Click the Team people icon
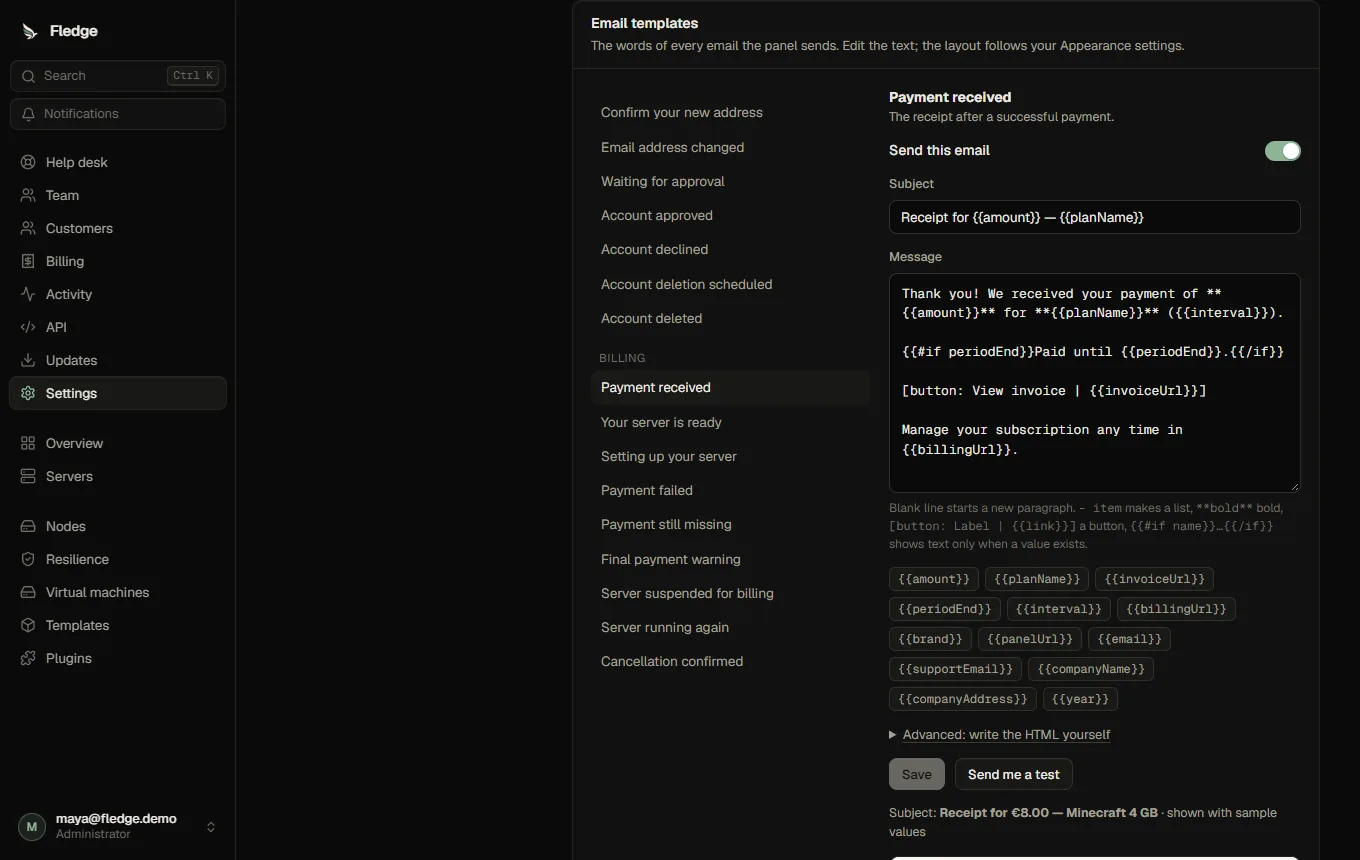This screenshot has height=860, width=1360. click(x=28, y=195)
